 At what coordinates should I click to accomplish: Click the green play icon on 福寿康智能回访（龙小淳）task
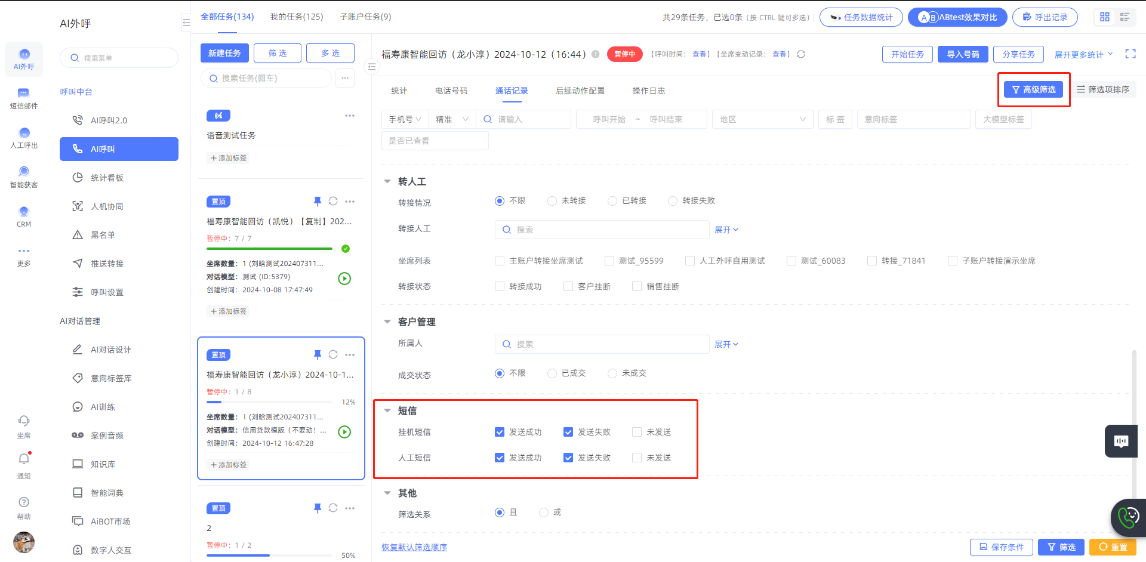[x=344, y=432]
